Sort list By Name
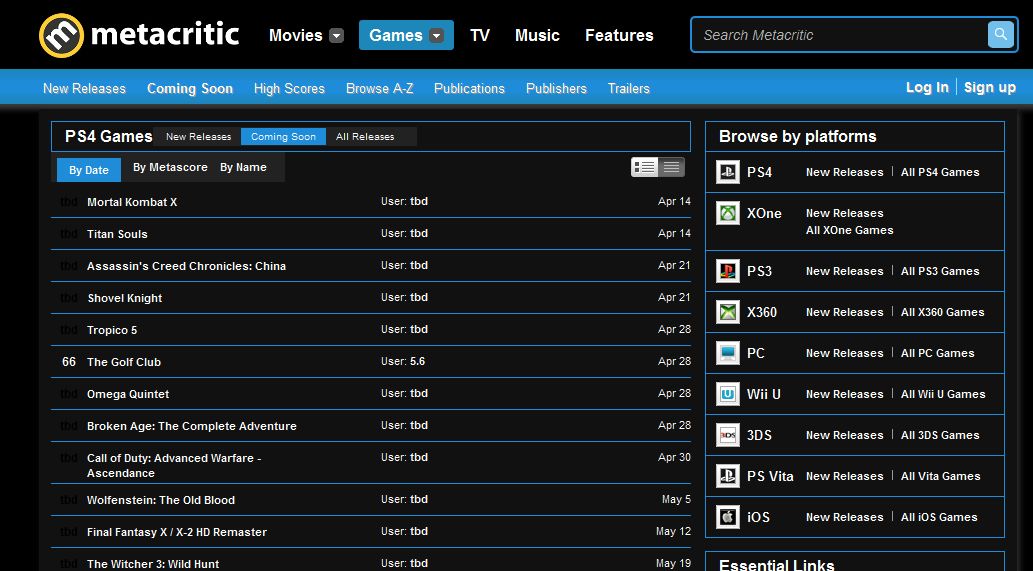 (243, 167)
